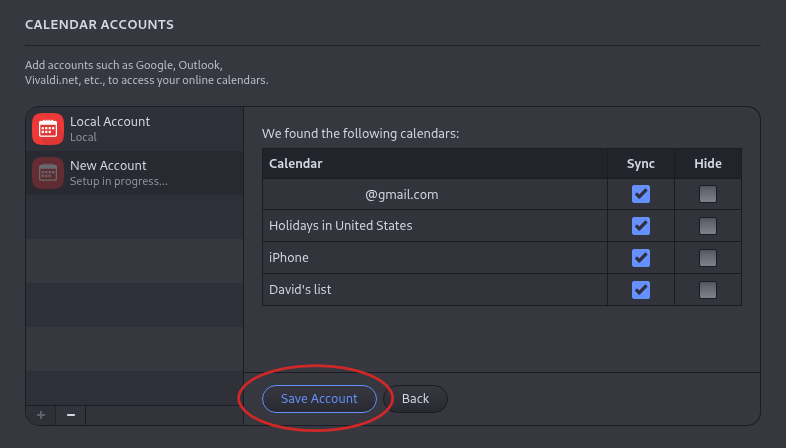This screenshot has height=448, width=786.
Task: Toggle Sync checkbox for iPhone calendar
Action: coord(641,258)
